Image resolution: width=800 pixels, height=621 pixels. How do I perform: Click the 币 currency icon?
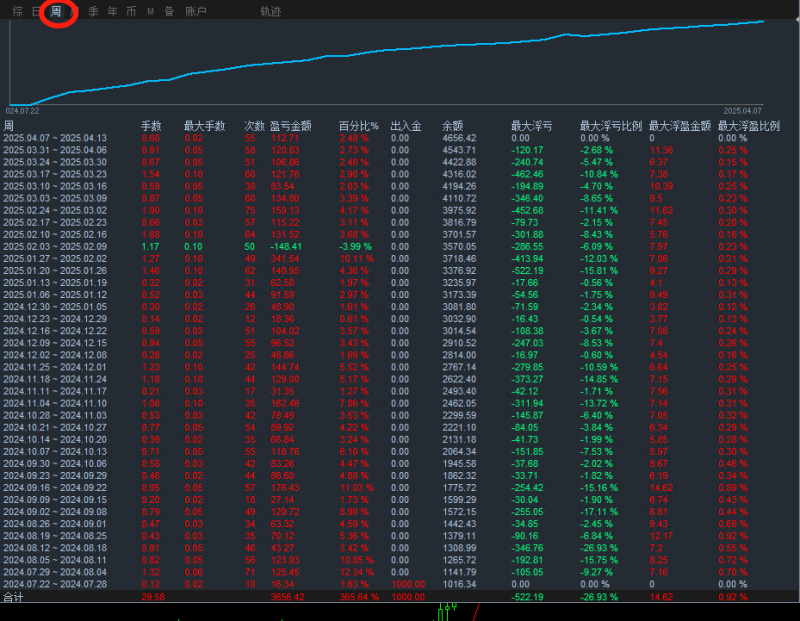130,13
